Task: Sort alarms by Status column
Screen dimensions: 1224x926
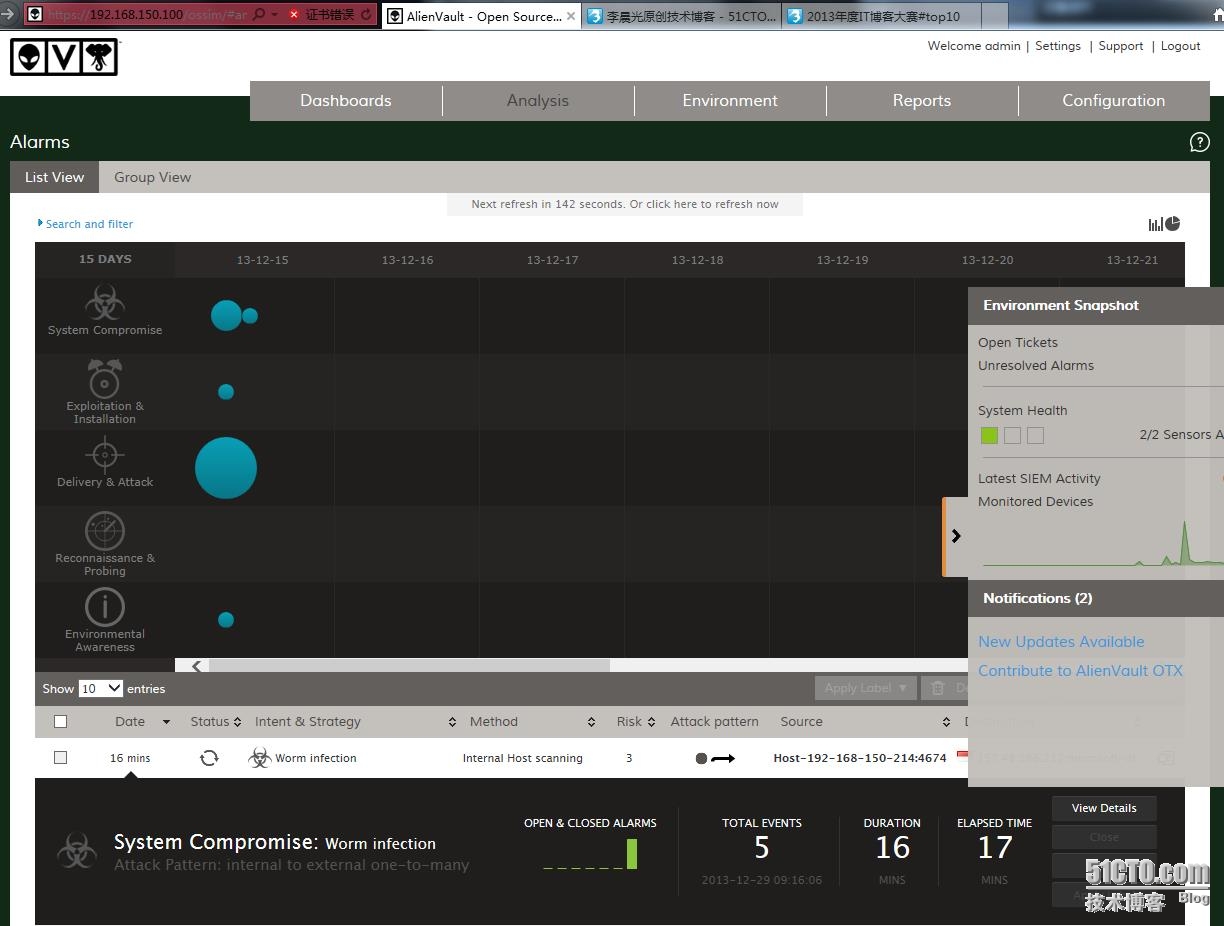Action: tap(216, 722)
